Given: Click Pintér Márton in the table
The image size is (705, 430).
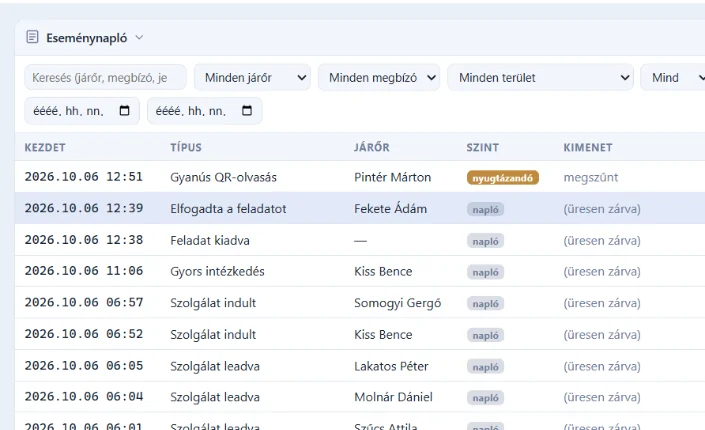Looking at the screenshot, I should click(393, 177).
